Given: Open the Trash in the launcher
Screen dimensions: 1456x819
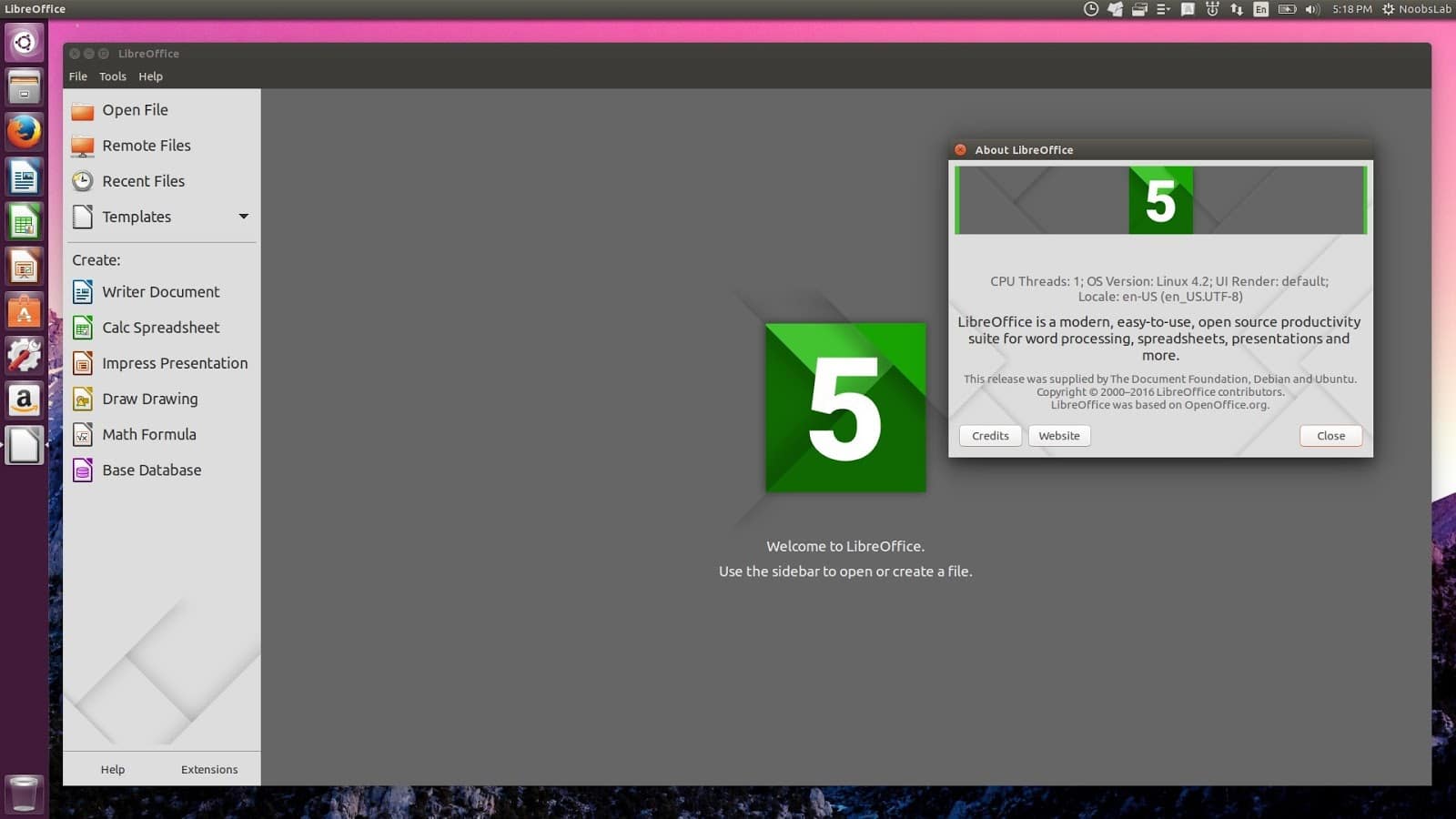Looking at the screenshot, I should (25, 793).
